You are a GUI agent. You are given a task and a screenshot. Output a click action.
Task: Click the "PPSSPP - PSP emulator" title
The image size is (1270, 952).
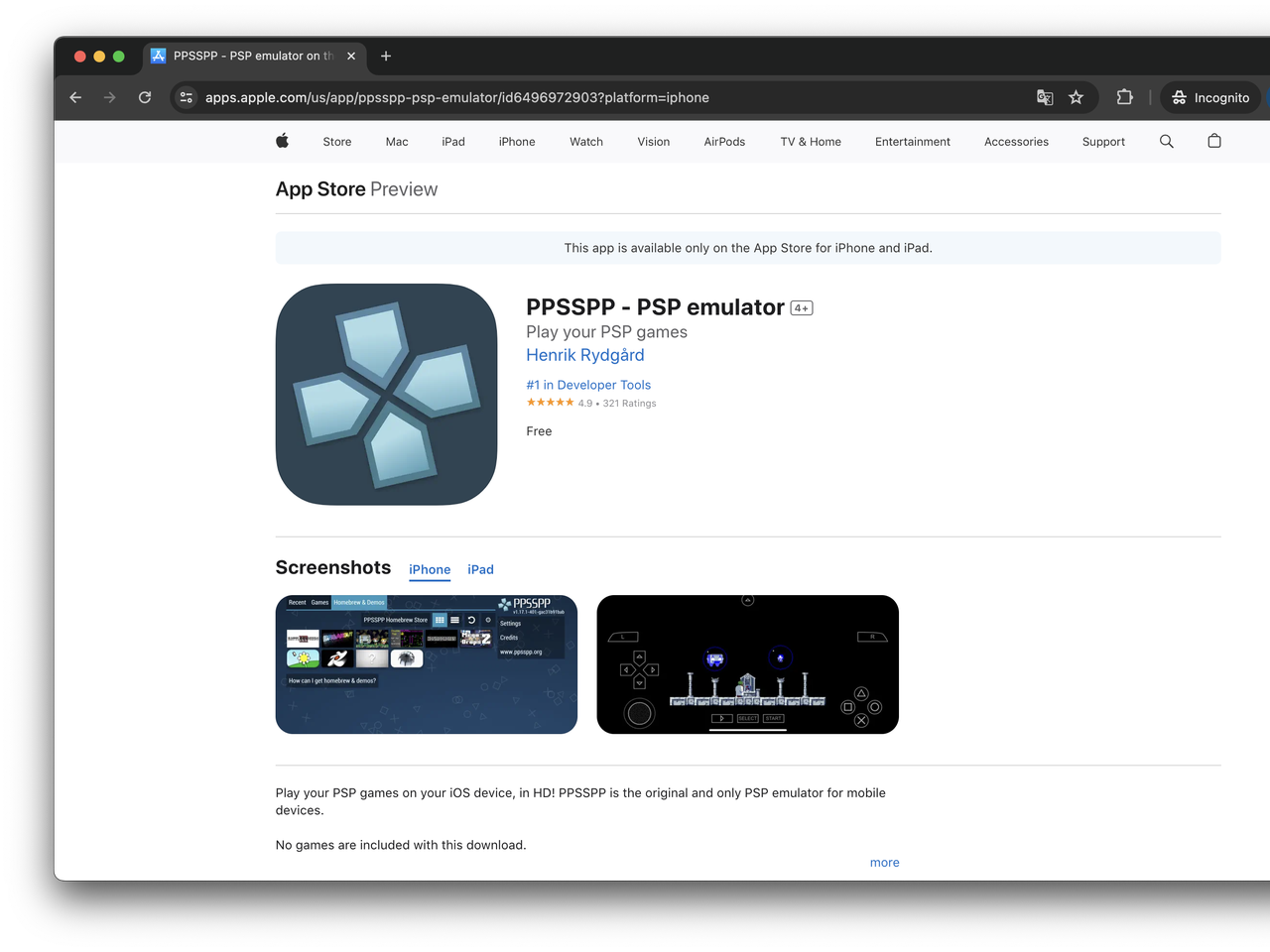(x=655, y=307)
